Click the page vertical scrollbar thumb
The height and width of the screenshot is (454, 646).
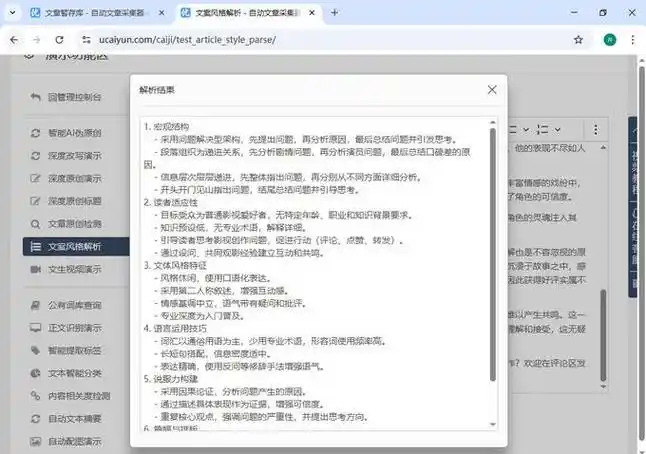pyautogui.click(x=641, y=253)
